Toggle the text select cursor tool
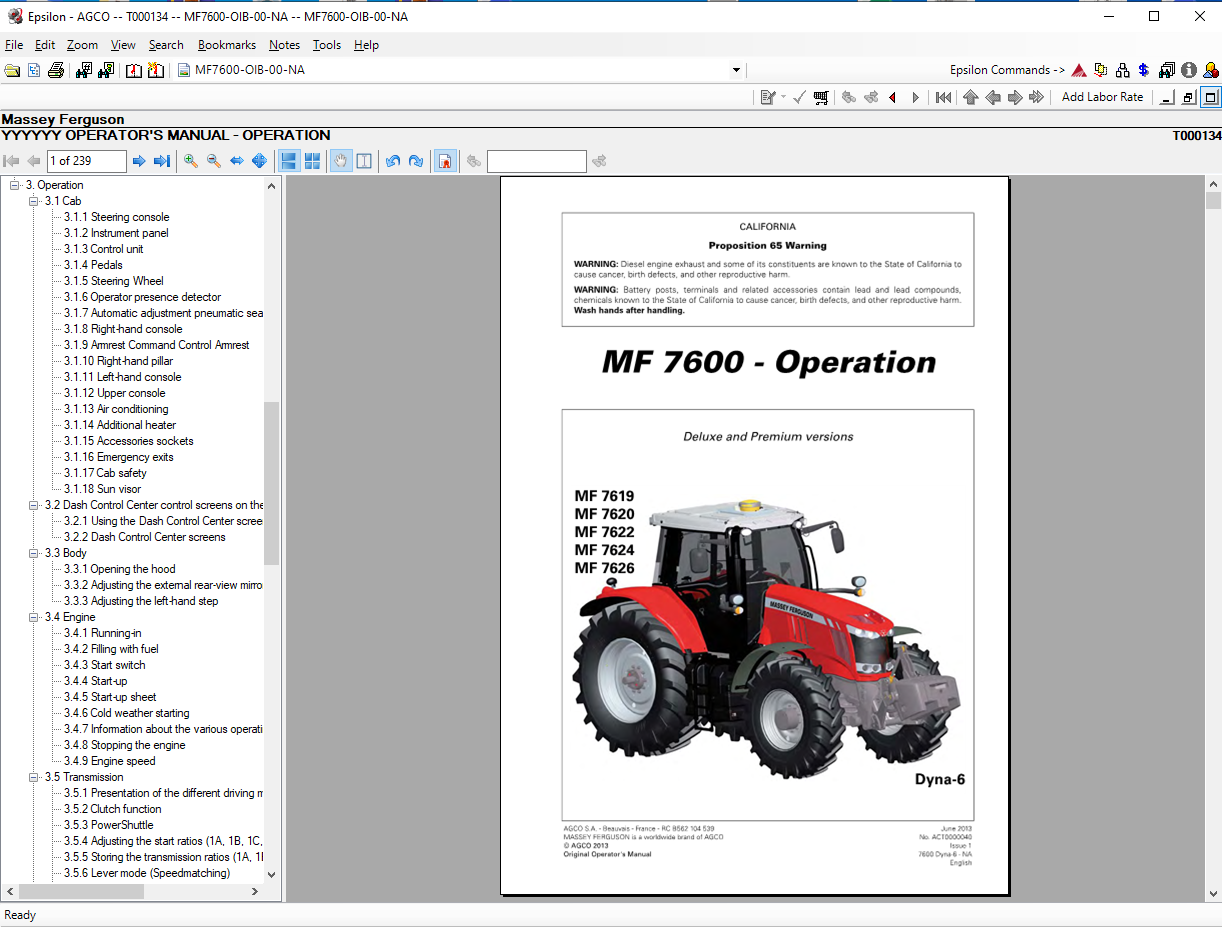The width and height of the screenshot is (1222, 927). coord(364,161)
